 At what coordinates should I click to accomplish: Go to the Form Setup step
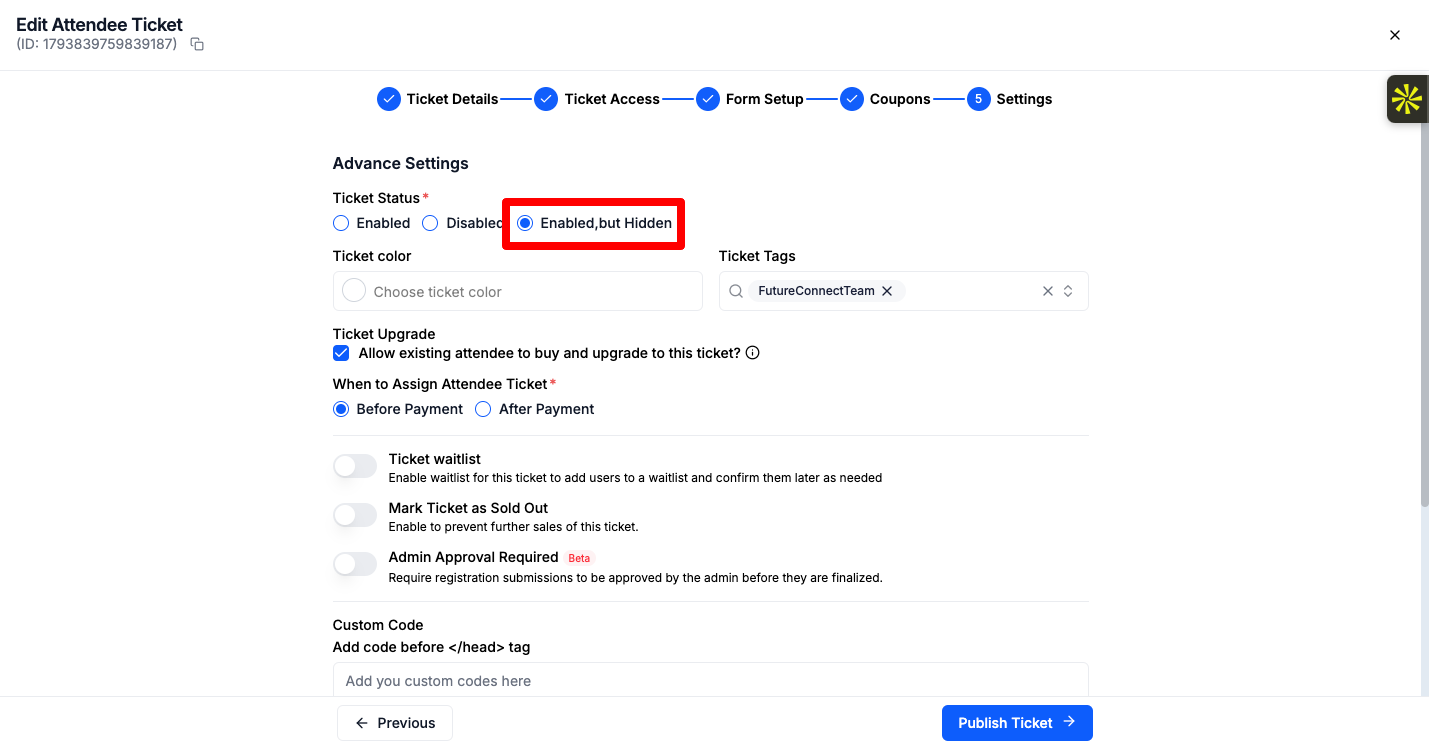tap(750, 99)
